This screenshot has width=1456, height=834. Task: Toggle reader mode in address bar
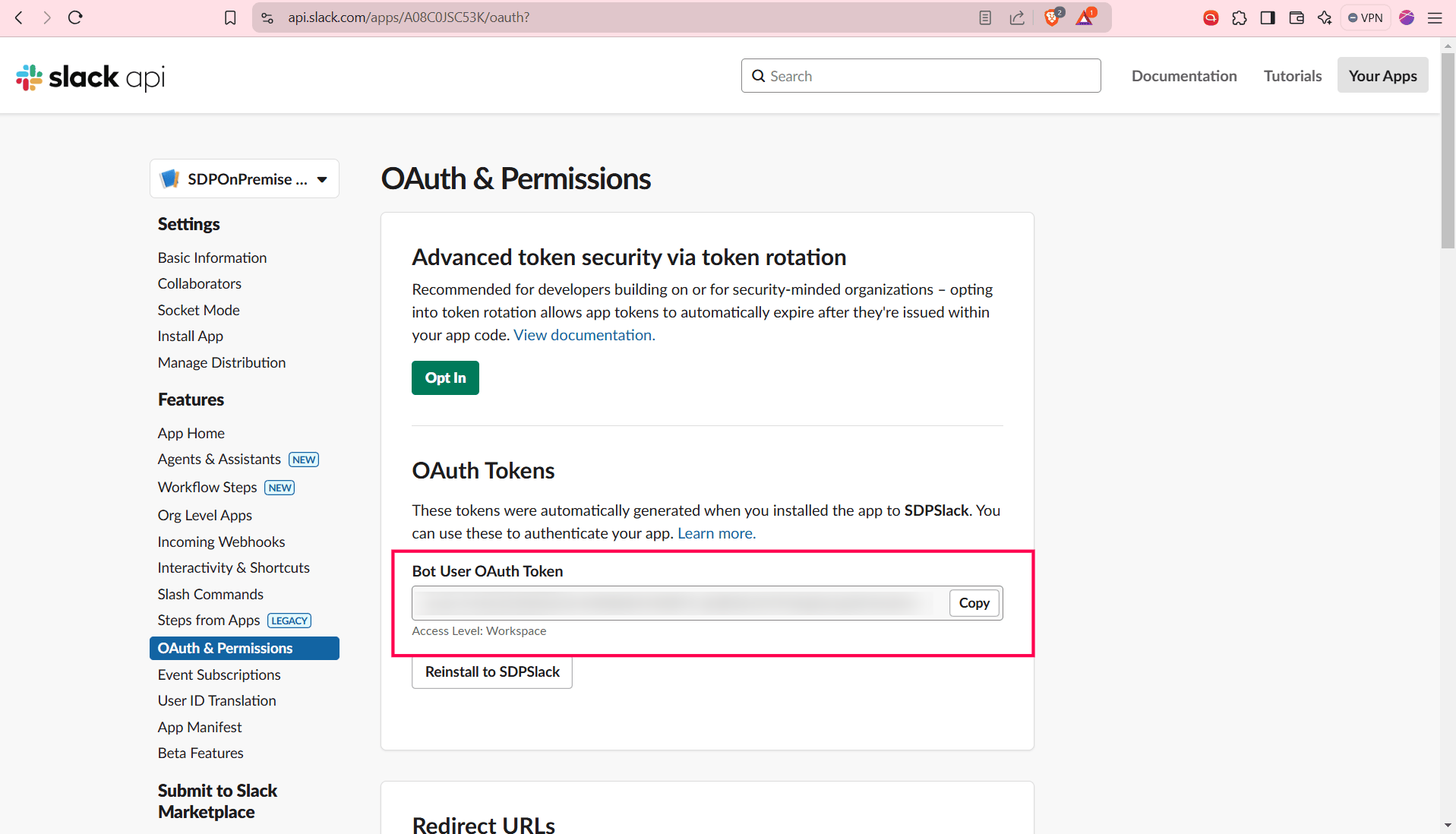pos(985,17)
